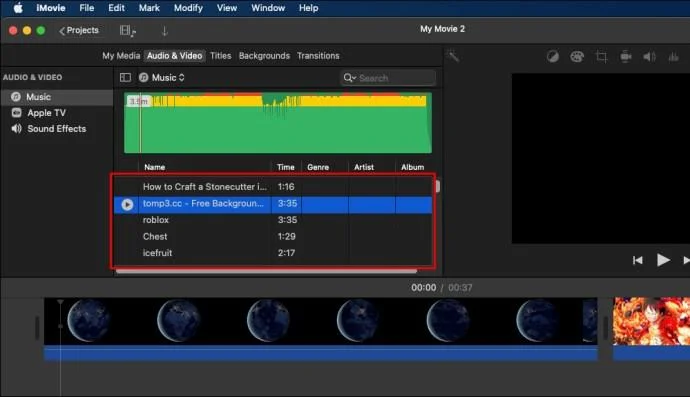Toggle the sidebar list visibility button
This screenshot has width=690, height=397.
coord(125,77)
